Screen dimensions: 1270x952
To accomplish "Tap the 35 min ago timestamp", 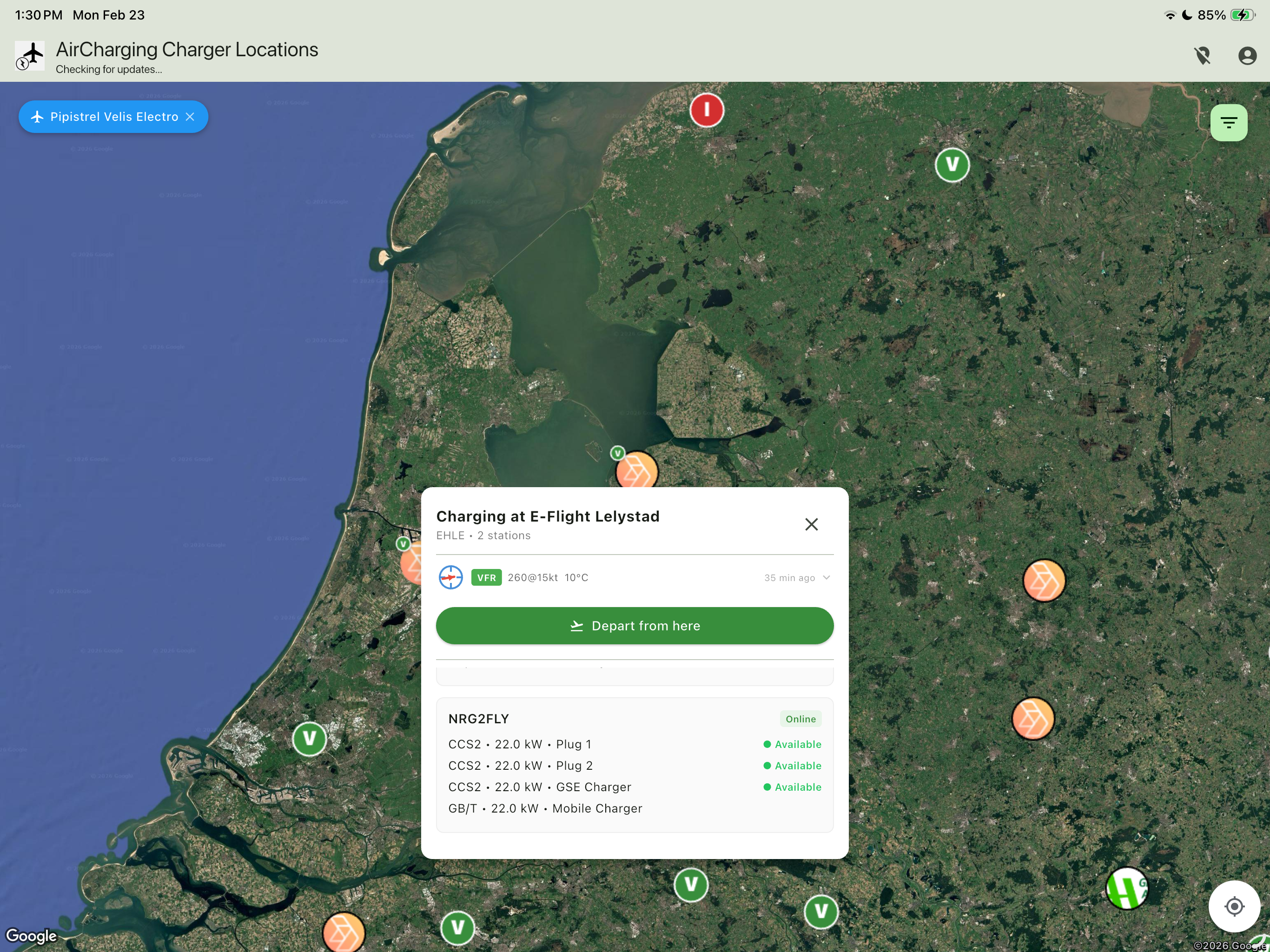I will [x=789, y=578].
